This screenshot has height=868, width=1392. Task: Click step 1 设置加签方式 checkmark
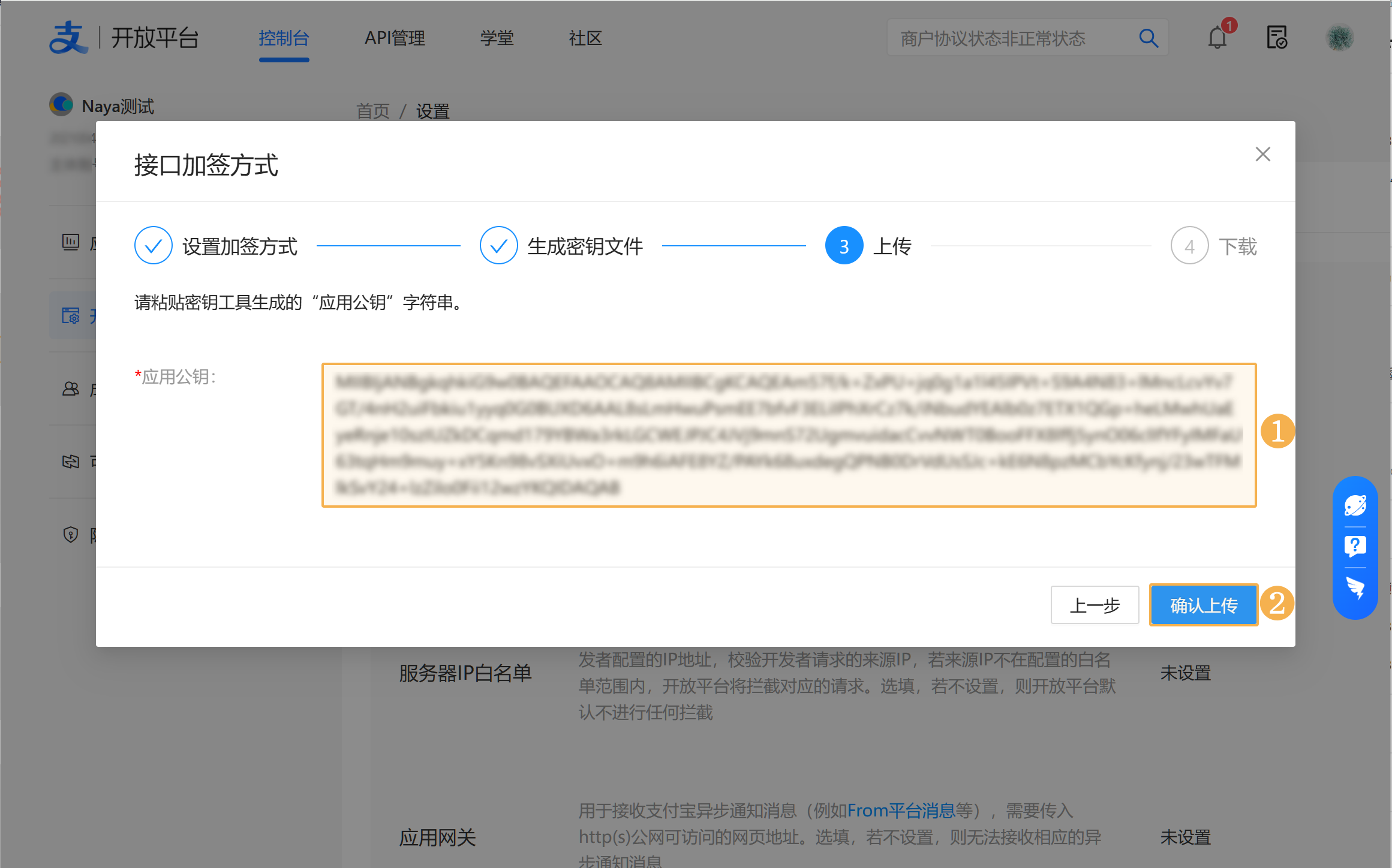153,246
